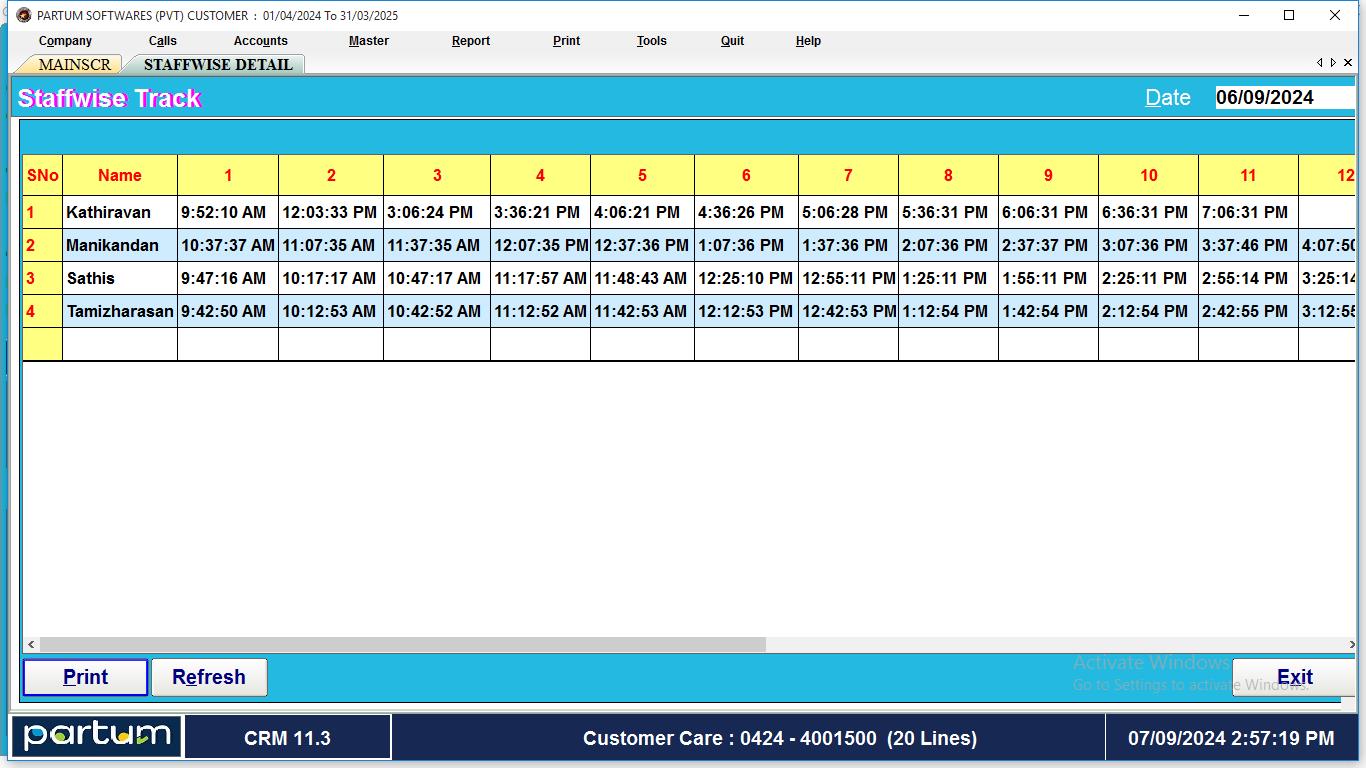Maximize the PARTUM window
The width and height of the screenshot is (1366, 768).
pyautogui.click(x=1289, y=15)
